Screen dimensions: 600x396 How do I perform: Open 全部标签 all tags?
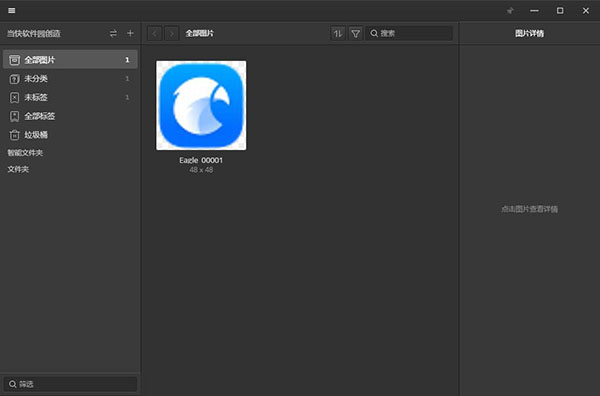(x=70, y=116)
